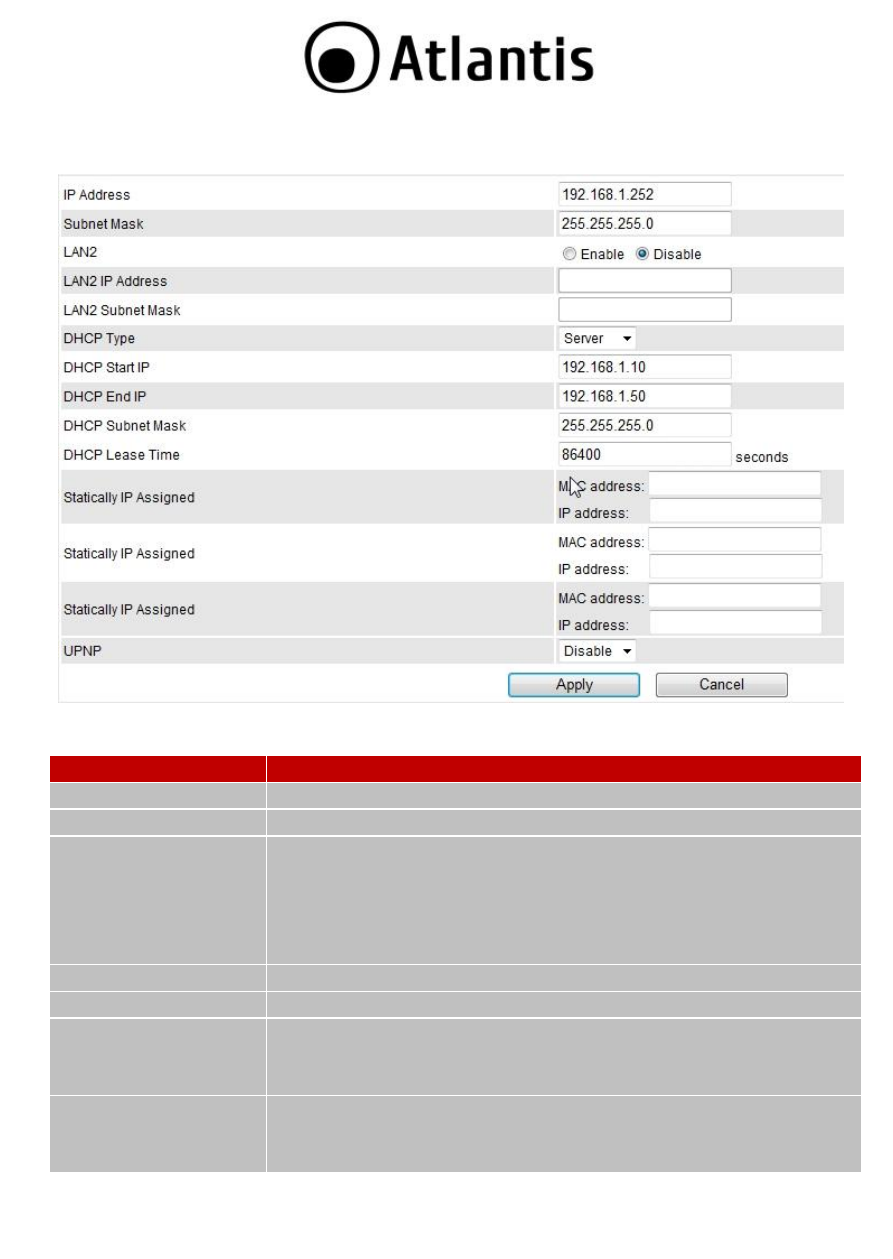This screenshot has height=1259, width=893.
Task: Click the Subnet Mask input field
Action: (645, 223)
